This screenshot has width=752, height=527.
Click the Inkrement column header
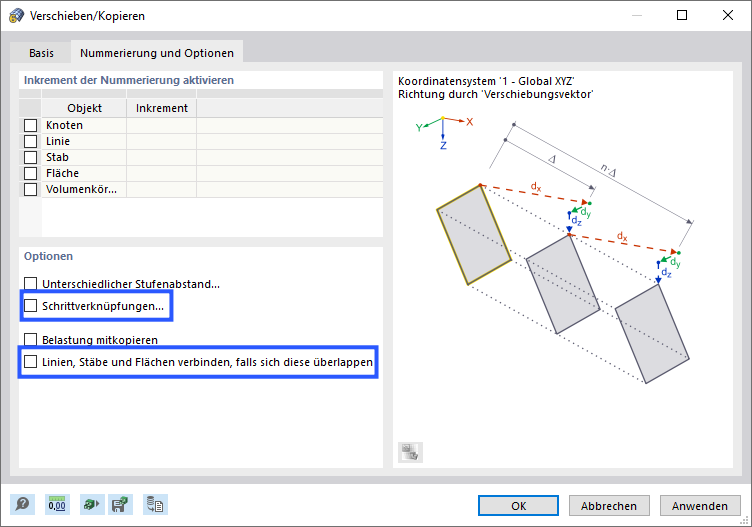tap(162, 108)
